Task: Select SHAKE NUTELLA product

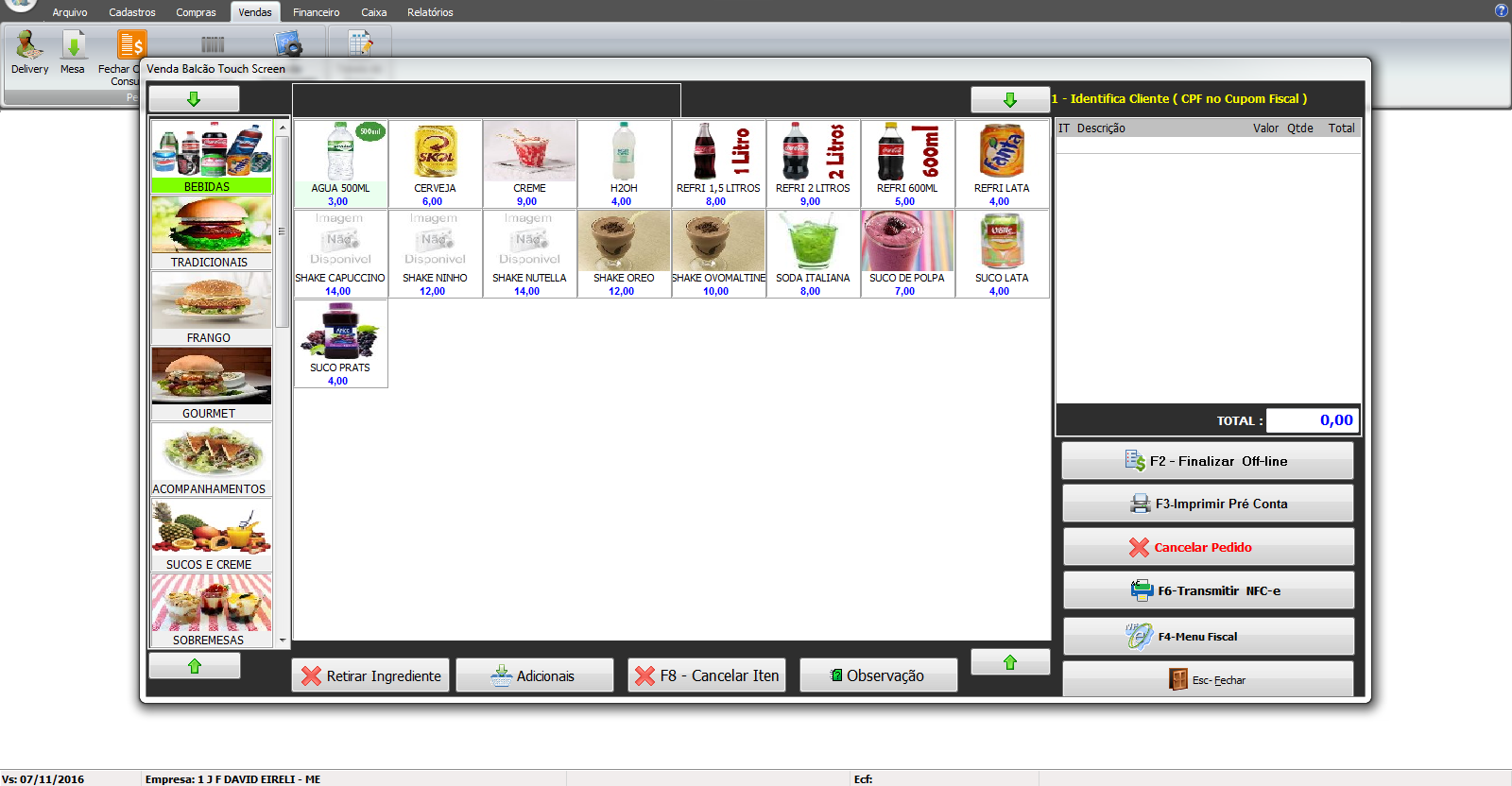Action: pos(529,253)
